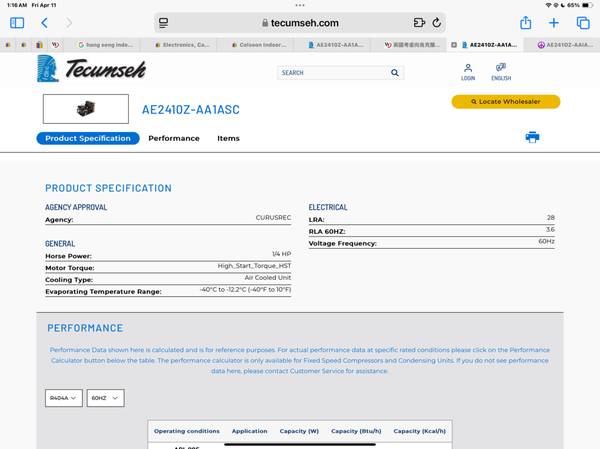
Task: Switch to the last AE2410Z-AA1A tab
Action: pos(566,45)
